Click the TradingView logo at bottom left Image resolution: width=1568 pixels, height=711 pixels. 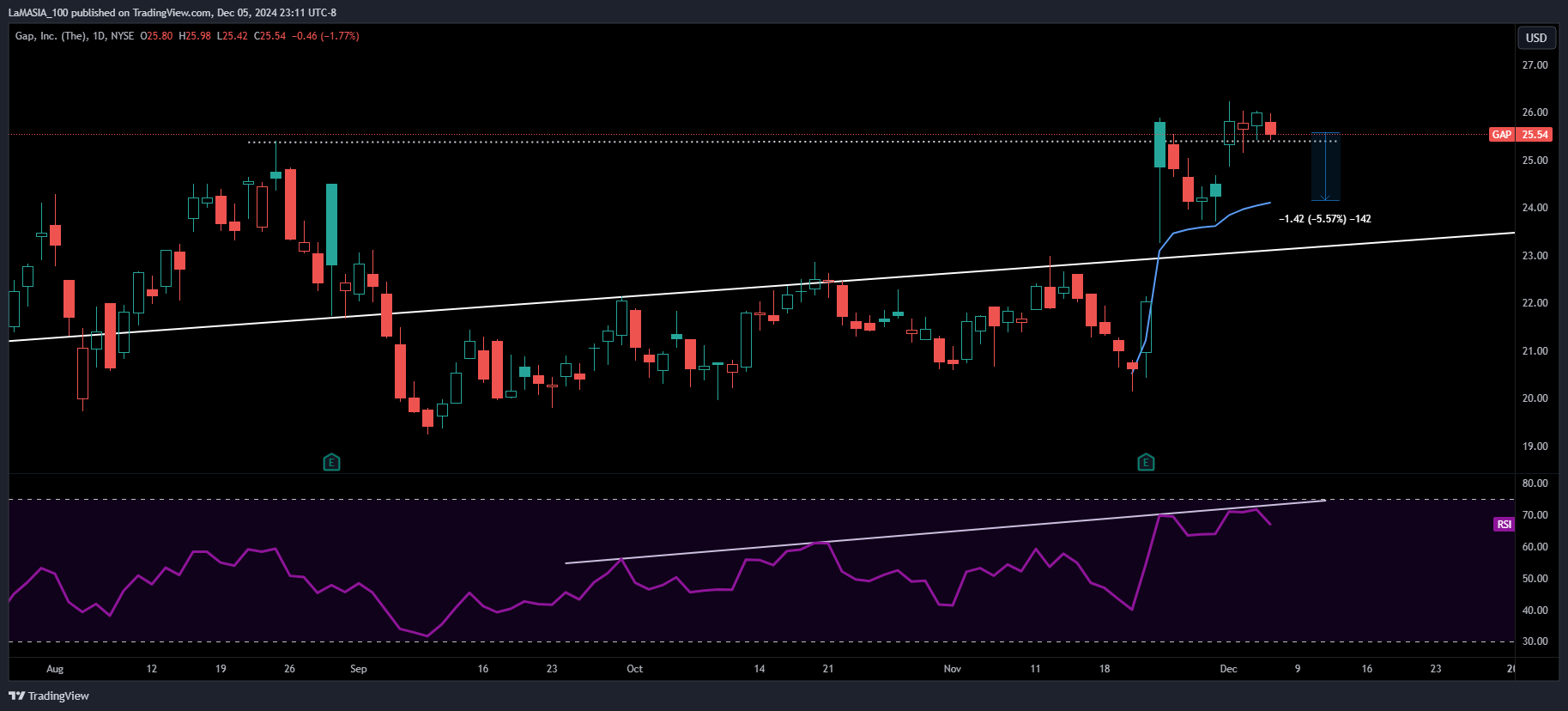click(x=49, y=696)
